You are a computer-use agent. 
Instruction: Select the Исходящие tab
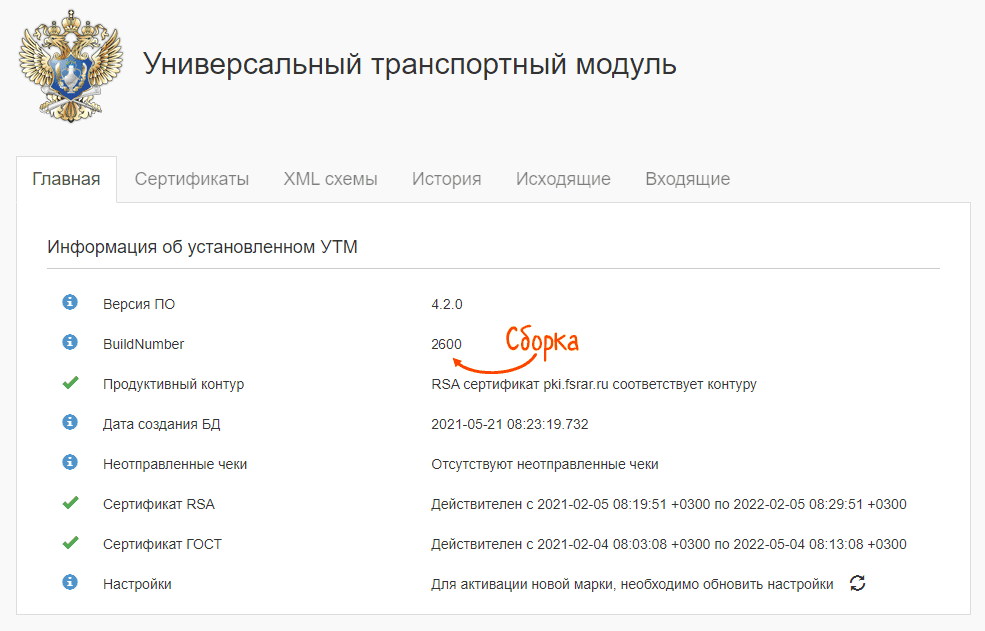click(563, 179)
